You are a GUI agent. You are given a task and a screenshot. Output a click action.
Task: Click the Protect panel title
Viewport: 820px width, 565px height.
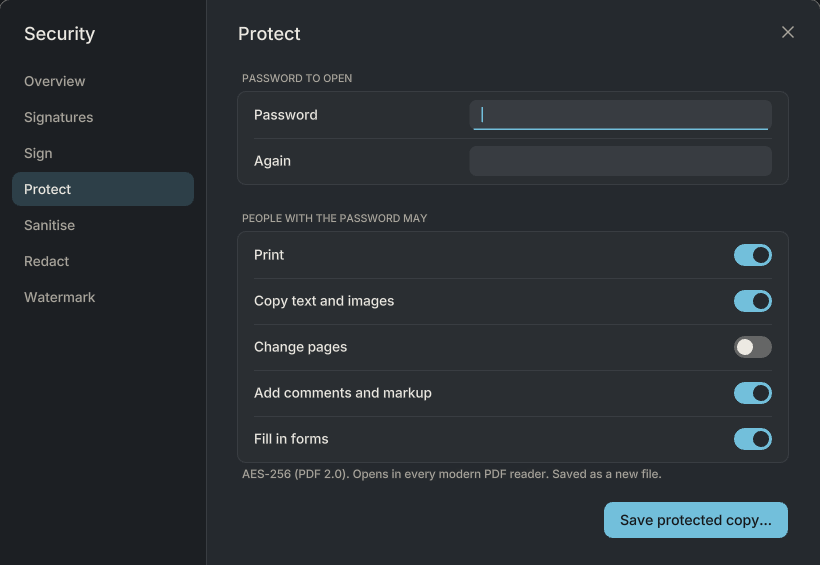point(269,34)
